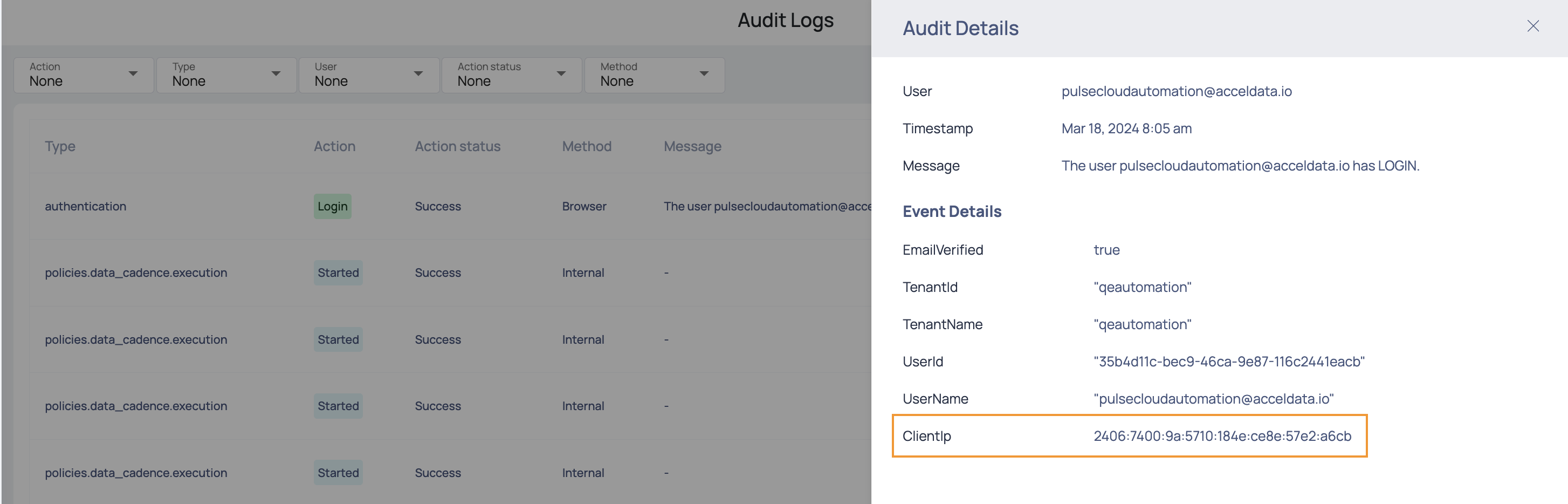Open the Method filter dropdown
1568x504 pixels.
[x=655, y=75]
